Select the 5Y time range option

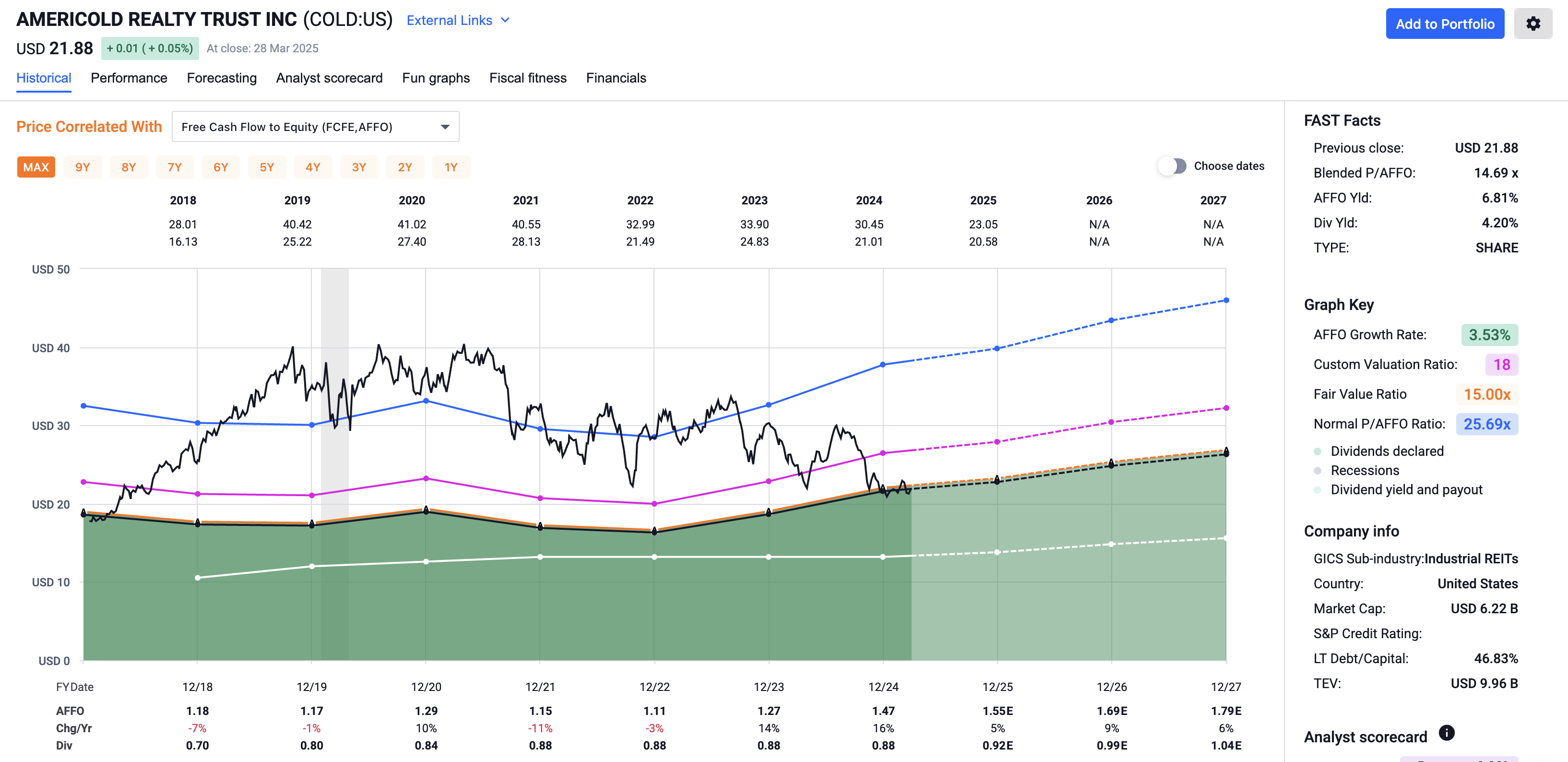point(267,167)
